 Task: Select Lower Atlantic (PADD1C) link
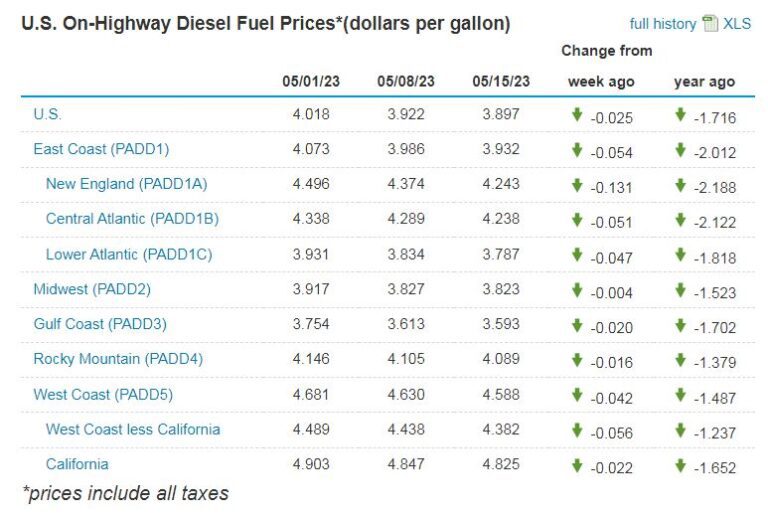(x=129, y=255)
